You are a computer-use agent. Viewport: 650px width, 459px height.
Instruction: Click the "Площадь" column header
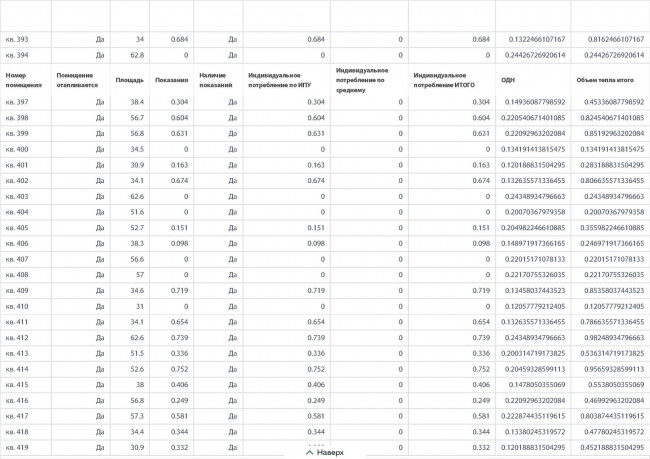[x=129, y=80]
